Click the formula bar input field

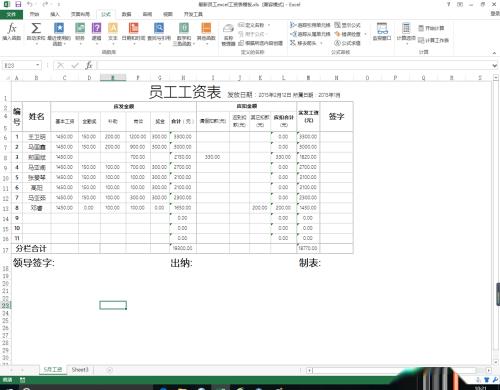tap(294, 65)
